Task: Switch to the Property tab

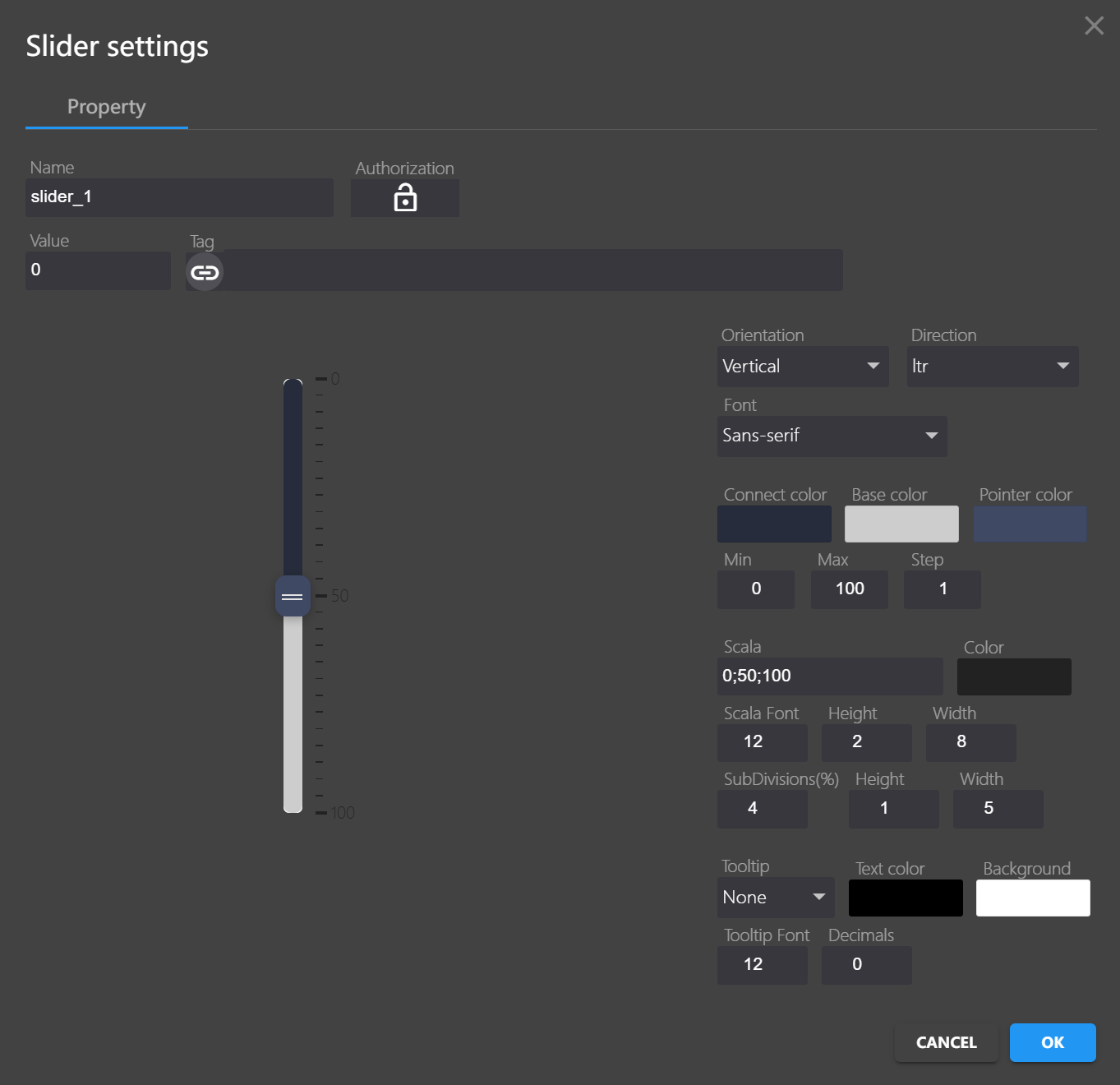Action: click(107, 107)
